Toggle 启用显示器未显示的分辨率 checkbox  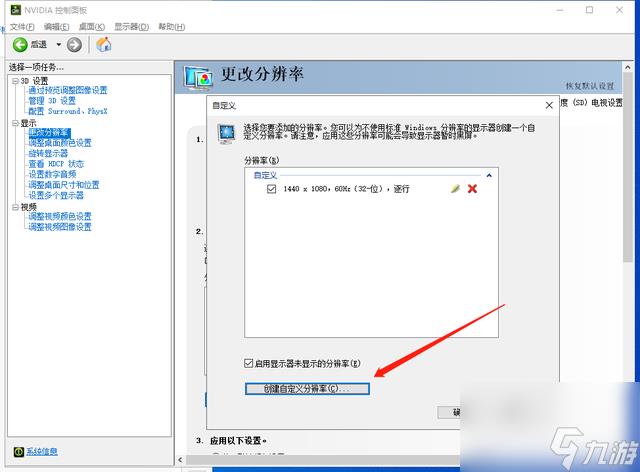248,363
